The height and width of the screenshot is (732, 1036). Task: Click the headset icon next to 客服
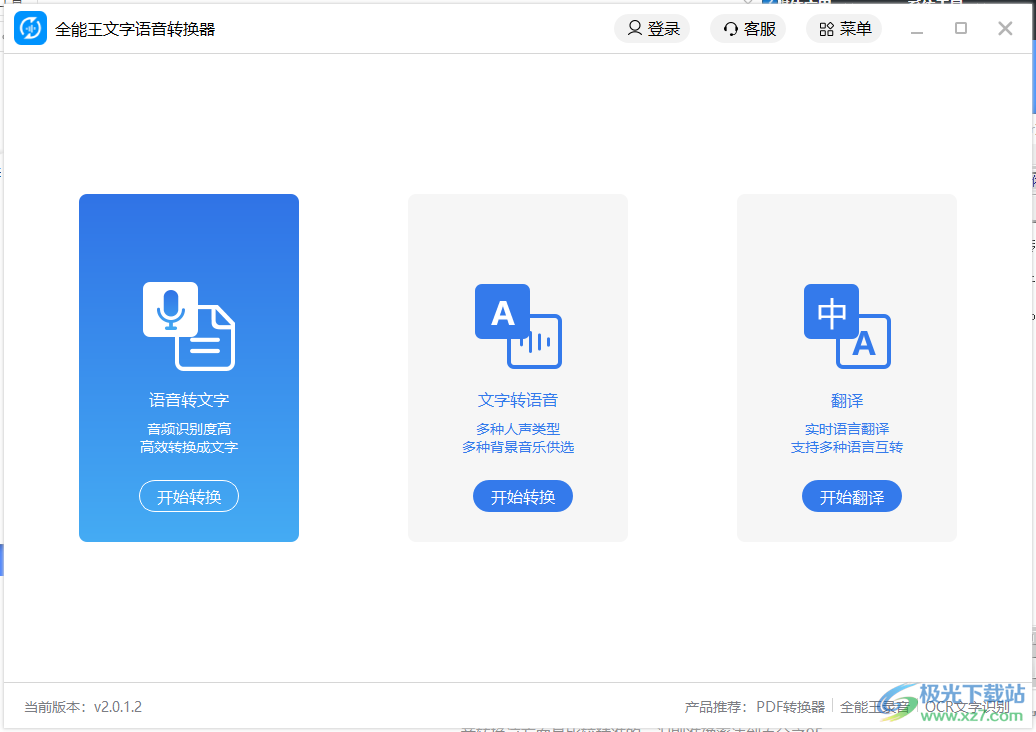[x=730, y=29]
